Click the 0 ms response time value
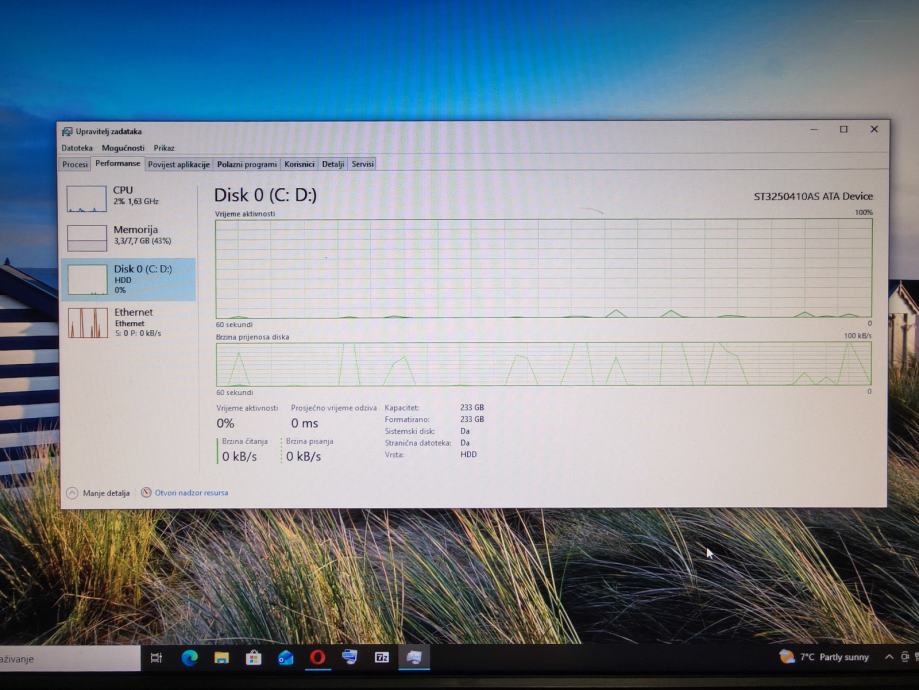 pos(305,423)
